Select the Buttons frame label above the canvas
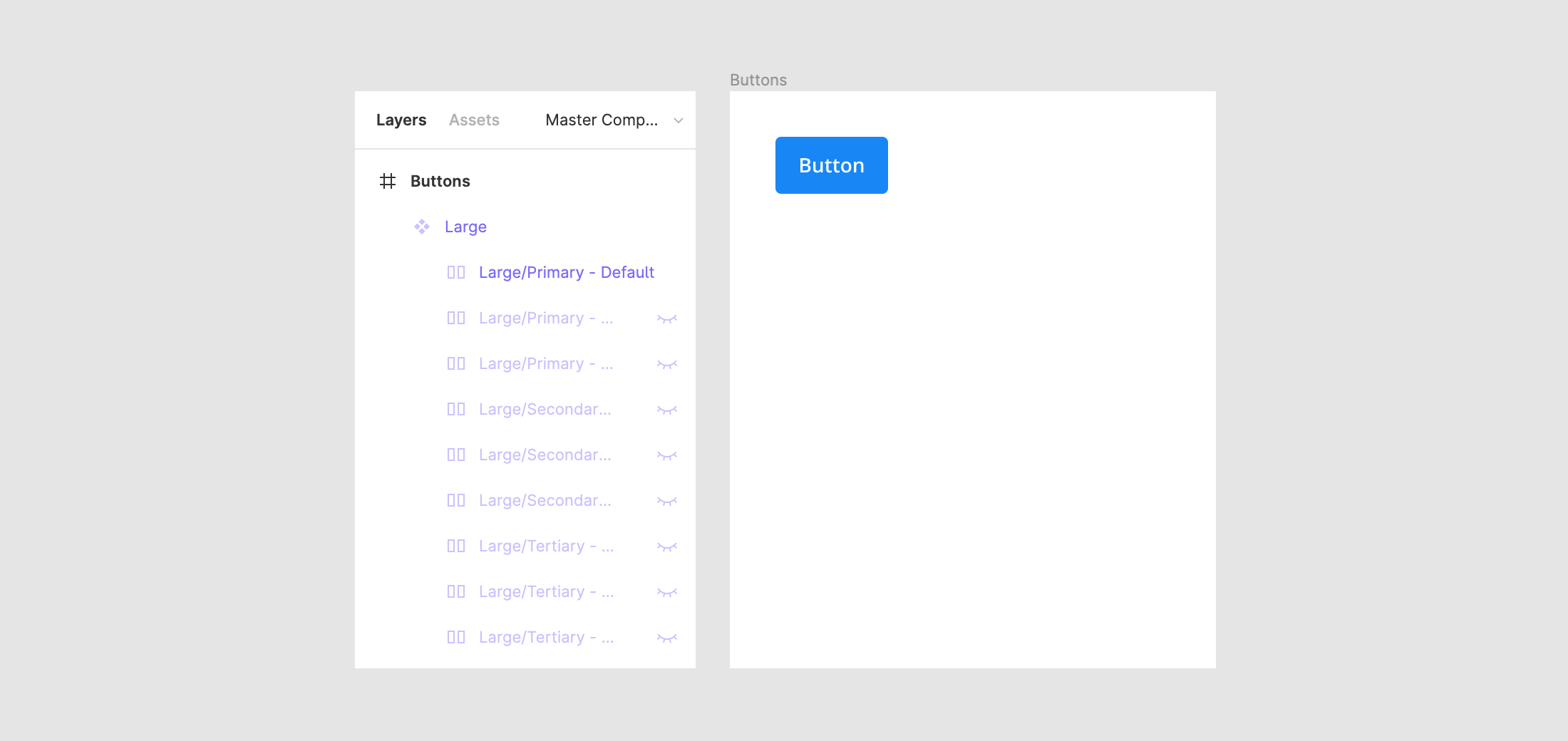Viewport: 1568px width, 741px height. (758, 80)
